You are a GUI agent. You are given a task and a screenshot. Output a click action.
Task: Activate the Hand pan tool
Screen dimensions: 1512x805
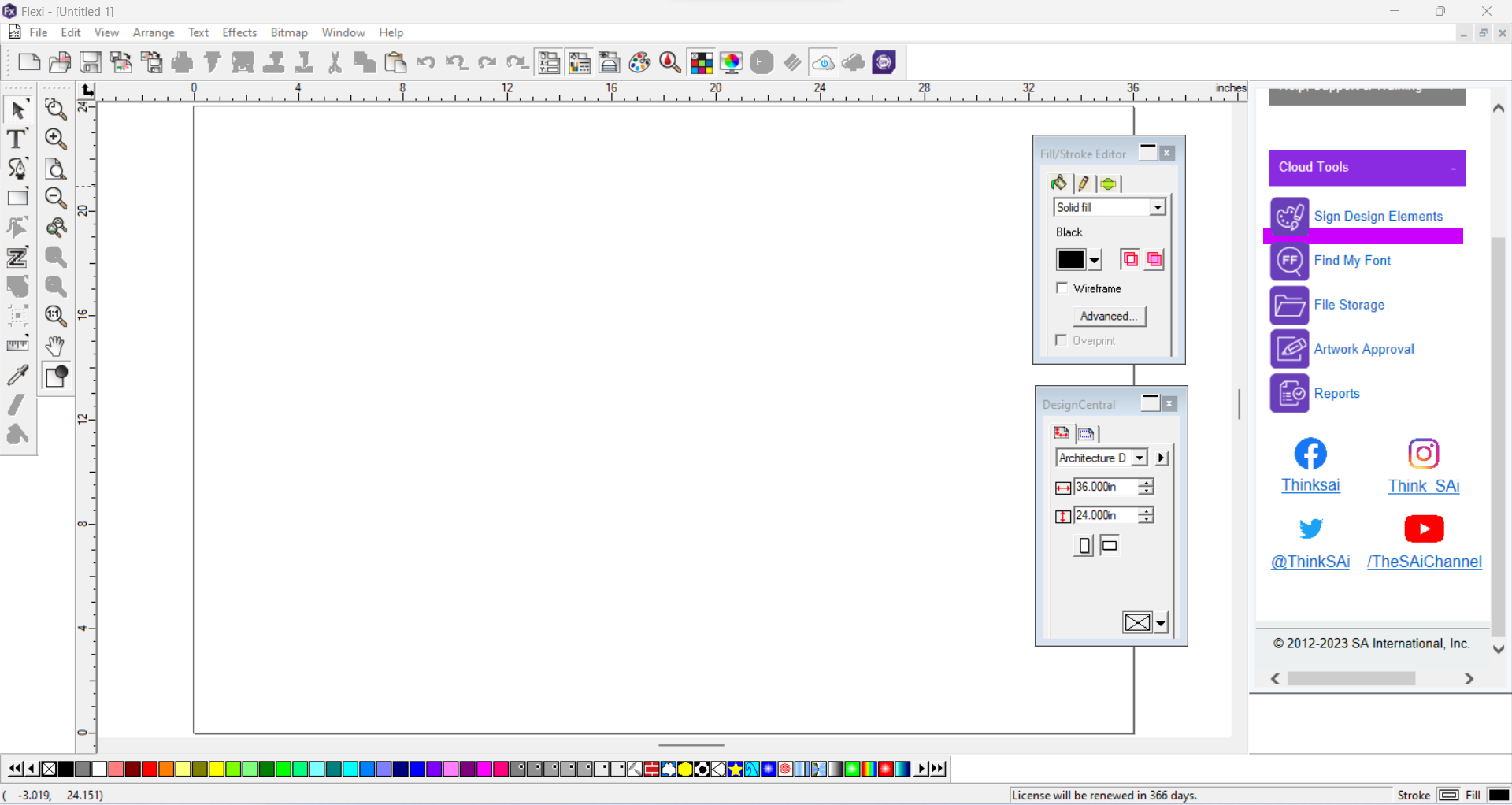click(55, 346)
